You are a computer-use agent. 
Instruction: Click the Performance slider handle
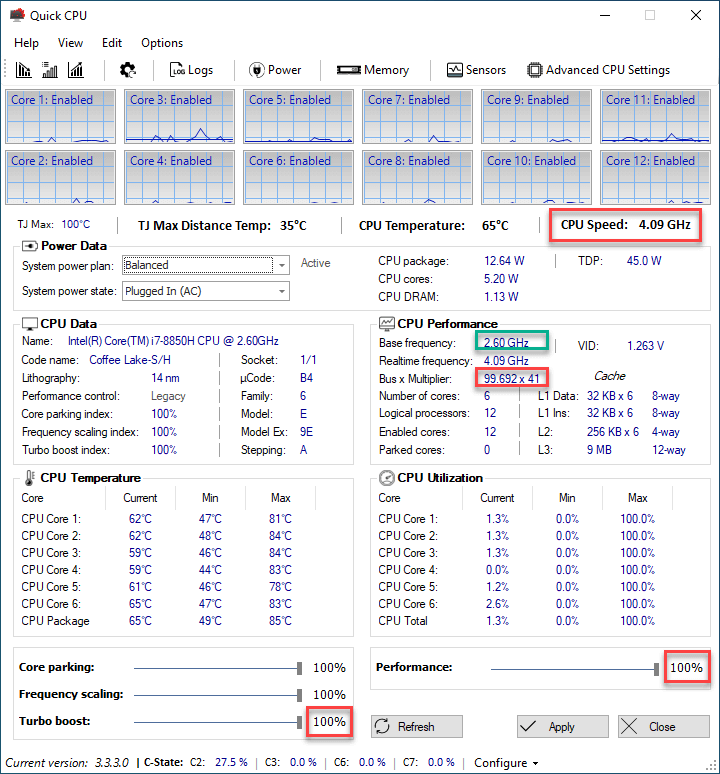(x=656, y=668)
